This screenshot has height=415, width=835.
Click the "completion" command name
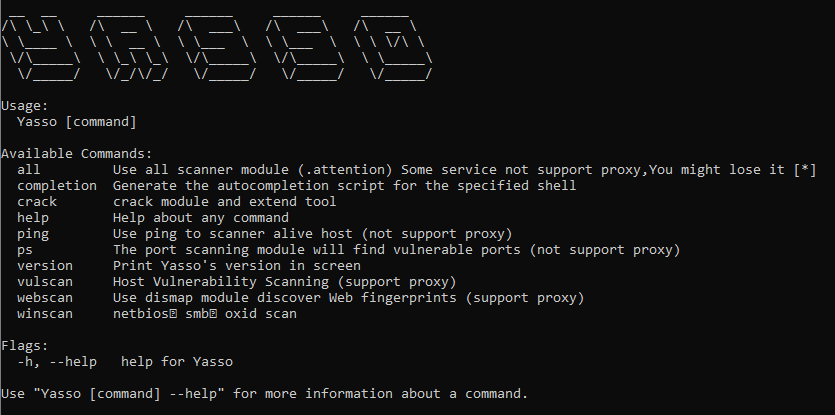pyautogui.click(x=57, y=186)
